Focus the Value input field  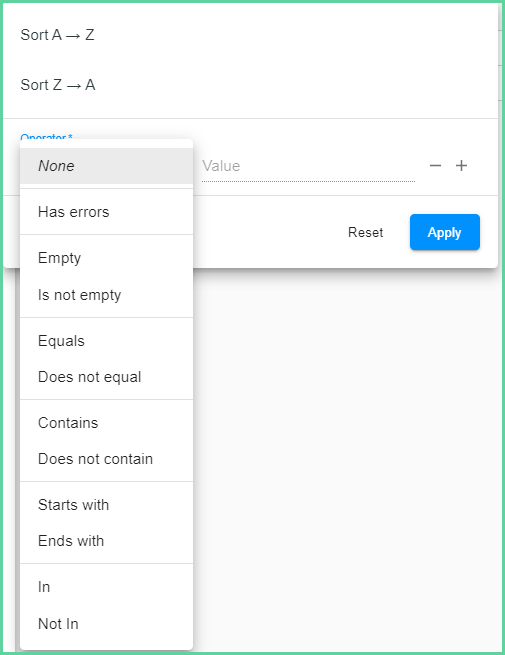point(308,166)
